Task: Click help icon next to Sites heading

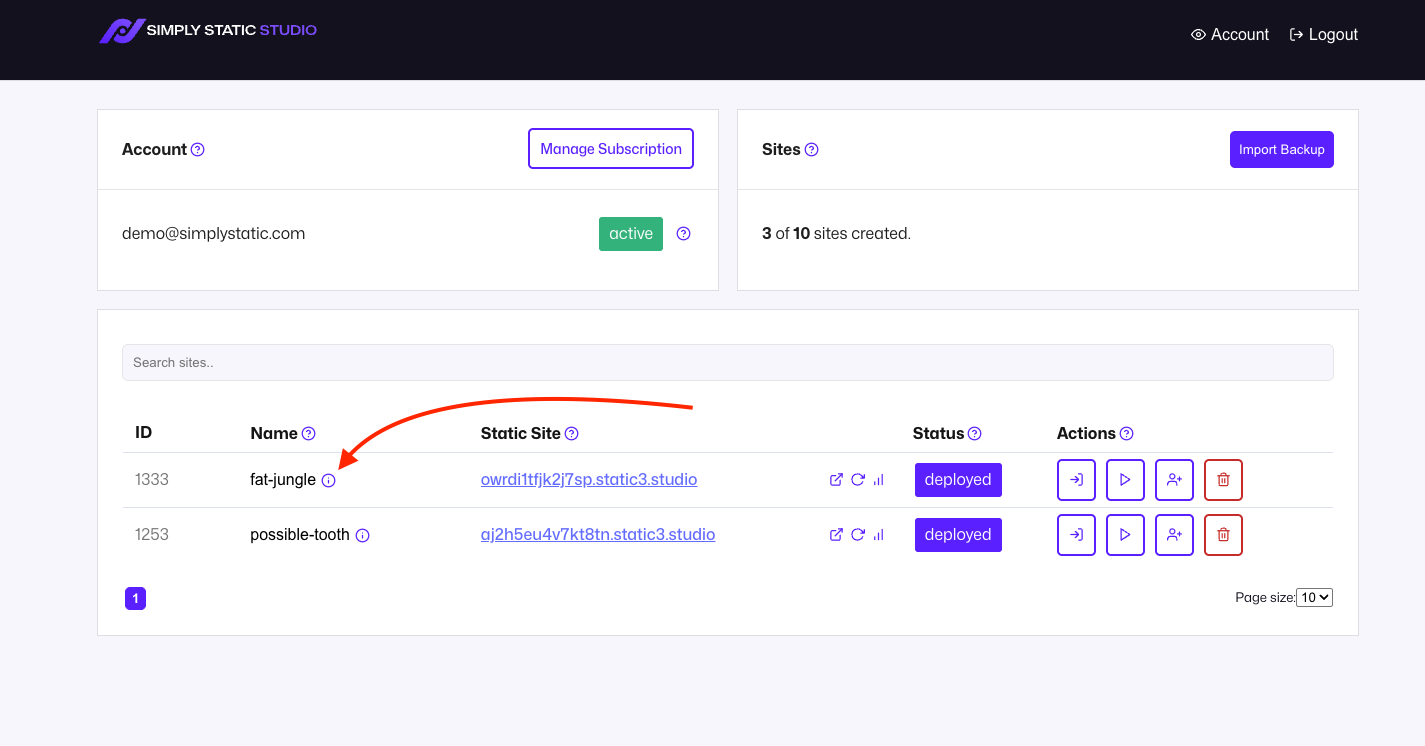Action: coord(812,150)
